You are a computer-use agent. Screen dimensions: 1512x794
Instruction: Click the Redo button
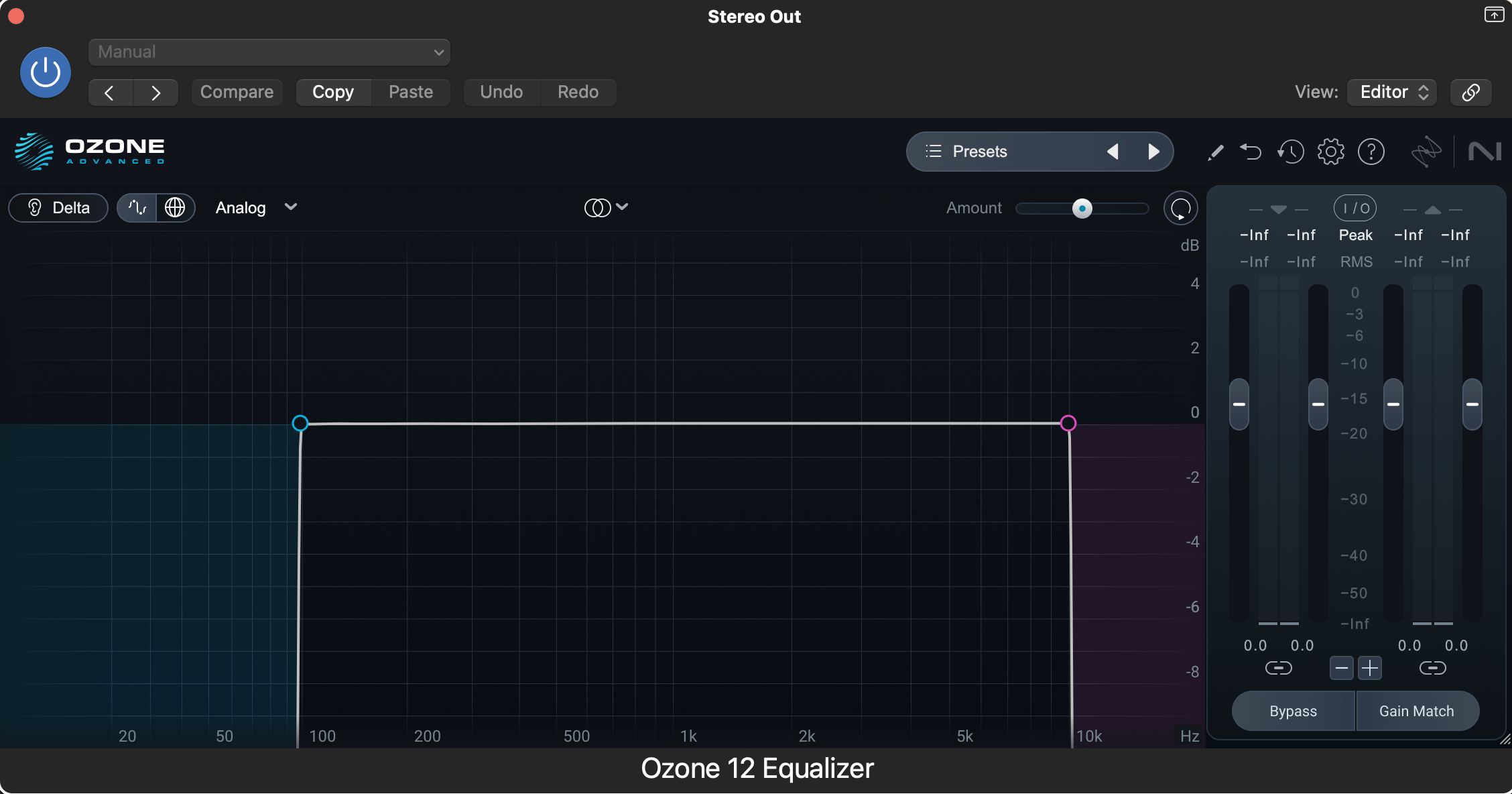578,92
